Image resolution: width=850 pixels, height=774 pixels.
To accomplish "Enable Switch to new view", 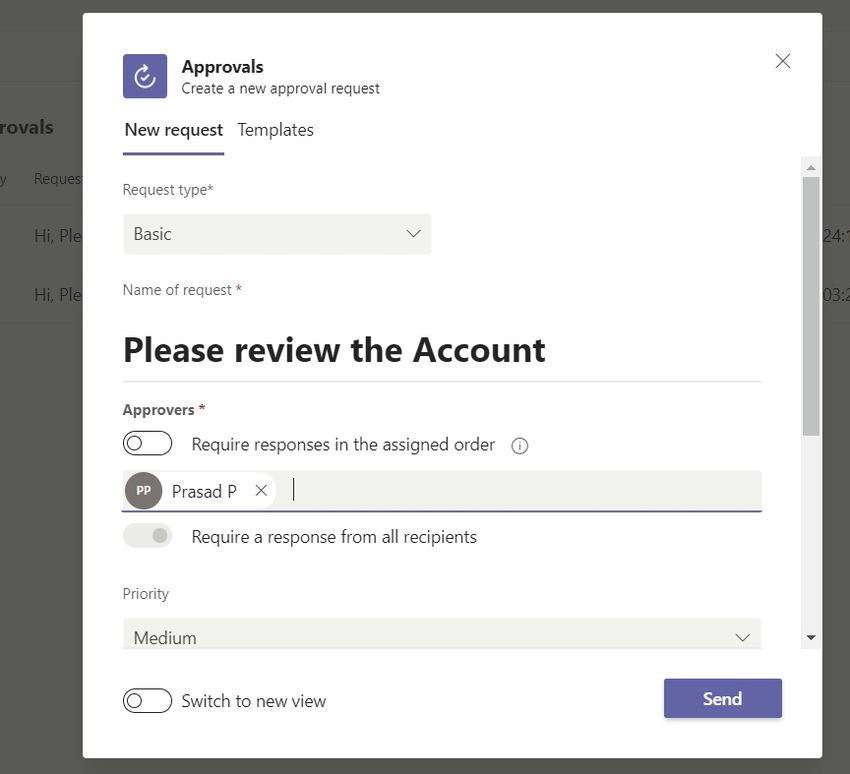I will coord(147,701).
